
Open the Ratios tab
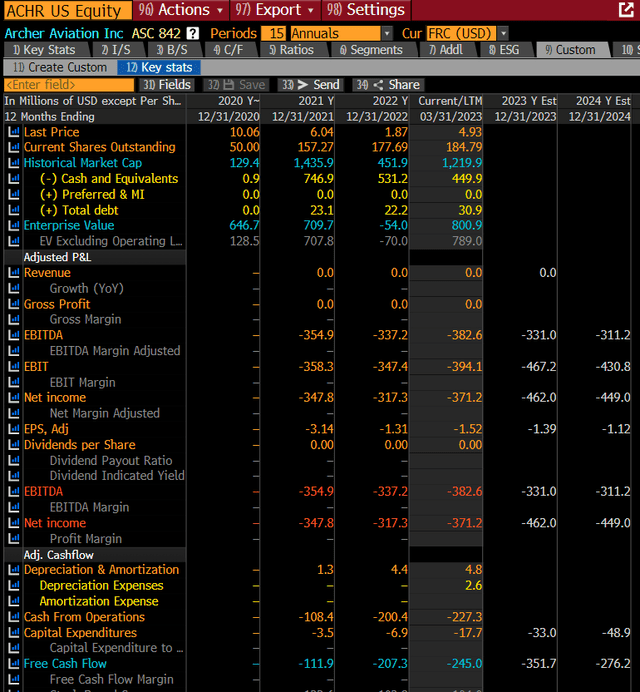[x=290, y=49]
